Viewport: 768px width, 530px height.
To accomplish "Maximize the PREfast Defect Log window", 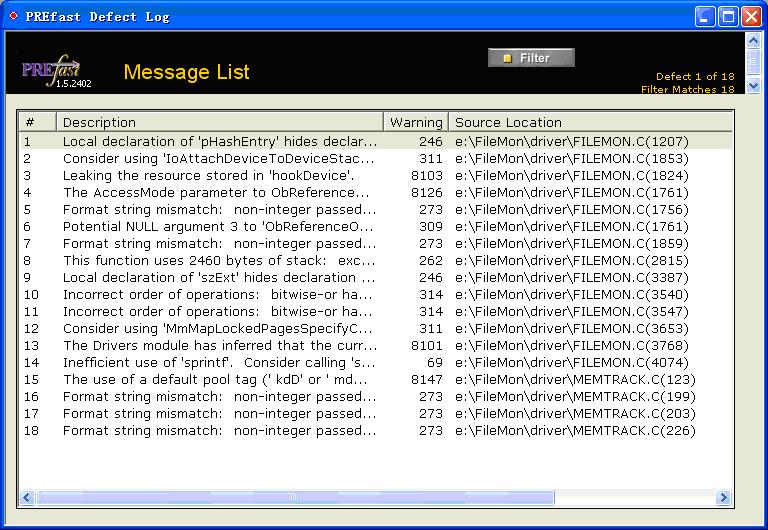I will tap(728, 17).
